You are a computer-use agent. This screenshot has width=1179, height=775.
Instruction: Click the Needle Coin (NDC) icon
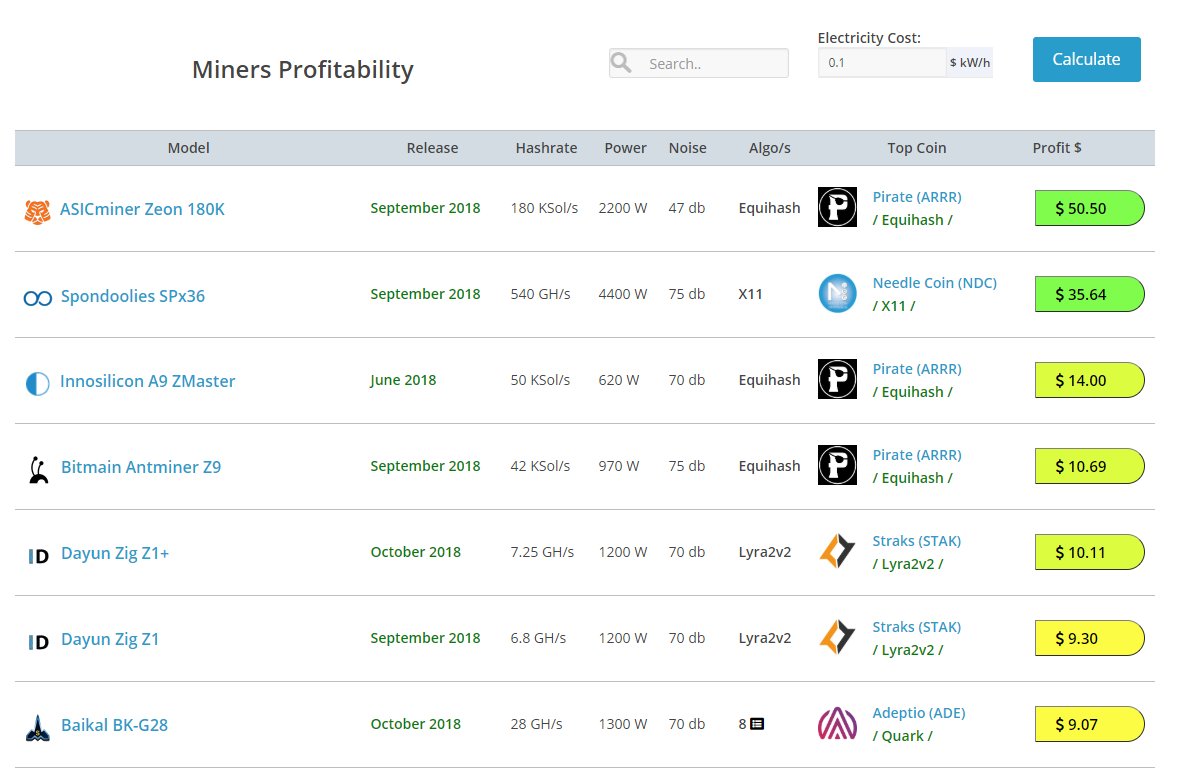(837, 293)
